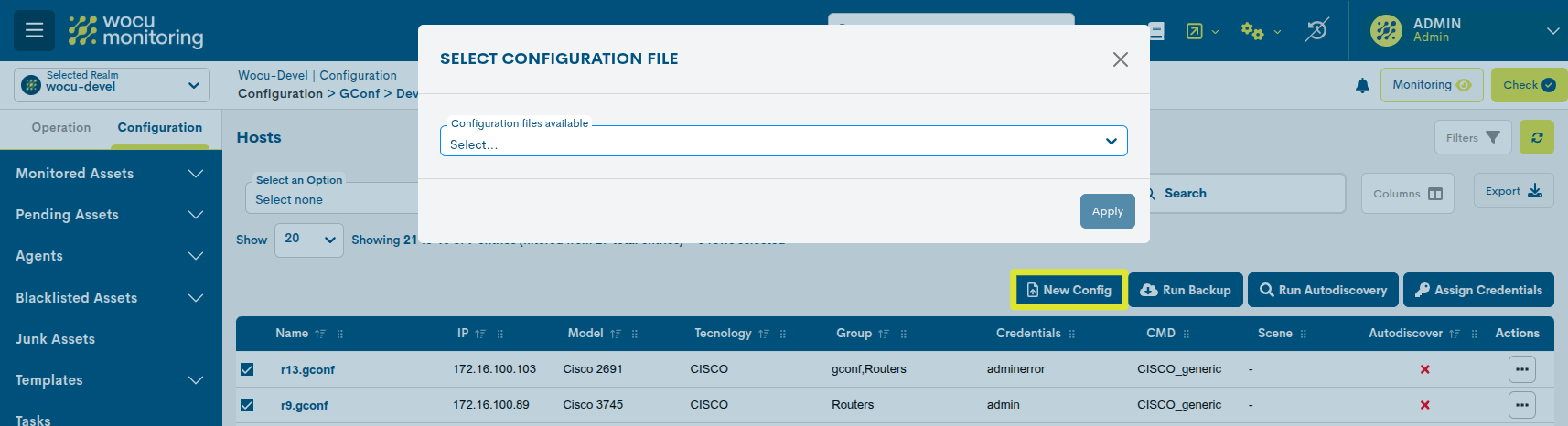The width and height of the screenshot is (1568, 426).
Task: Click the notification bell icon
Action: pos(1362,85)
